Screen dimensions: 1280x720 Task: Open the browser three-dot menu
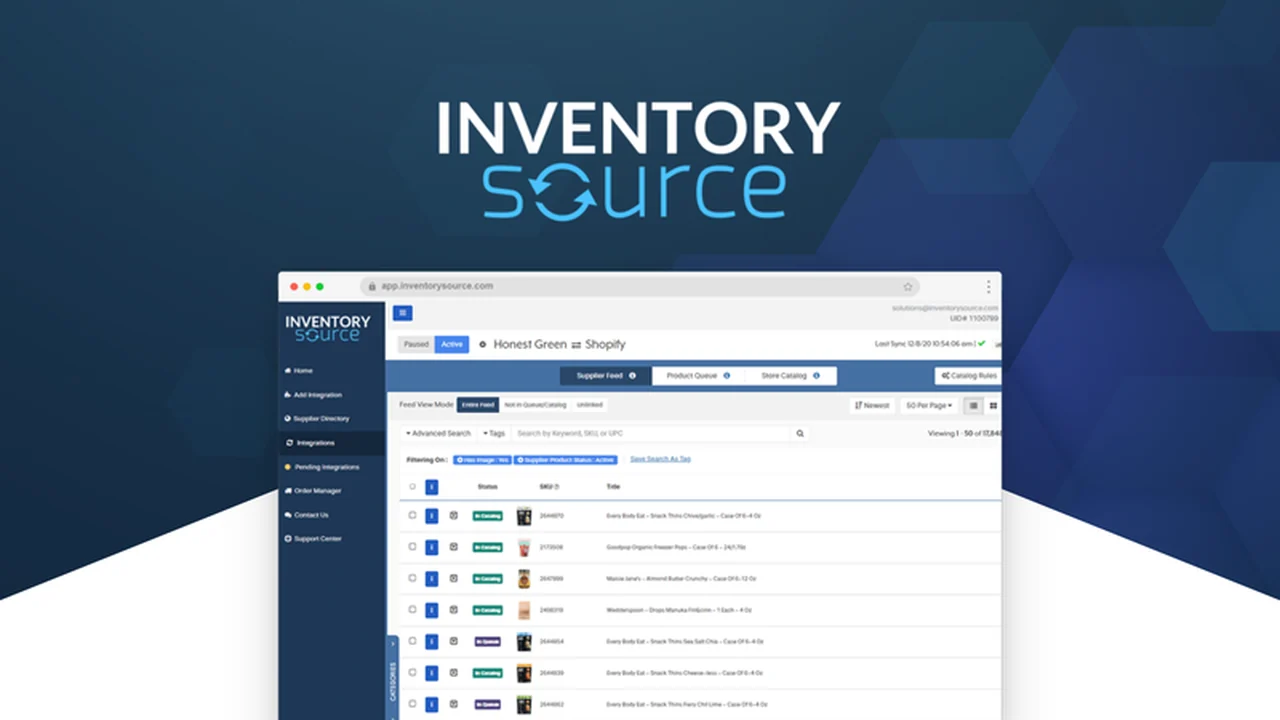988,286
